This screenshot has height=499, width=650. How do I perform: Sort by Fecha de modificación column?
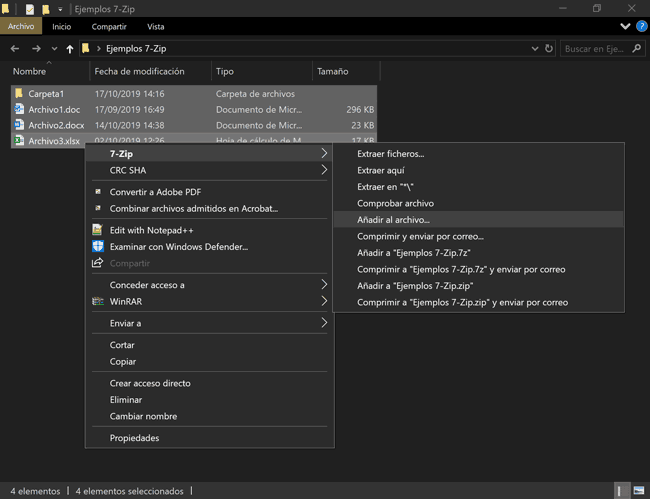point(140,71)
